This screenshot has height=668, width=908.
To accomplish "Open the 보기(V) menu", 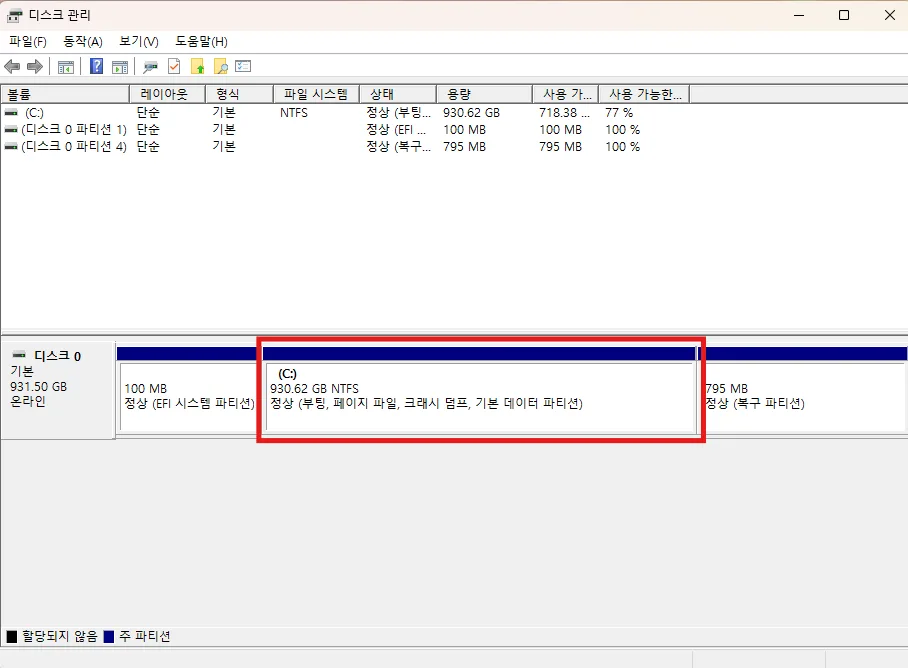I will tap(139, 42).
